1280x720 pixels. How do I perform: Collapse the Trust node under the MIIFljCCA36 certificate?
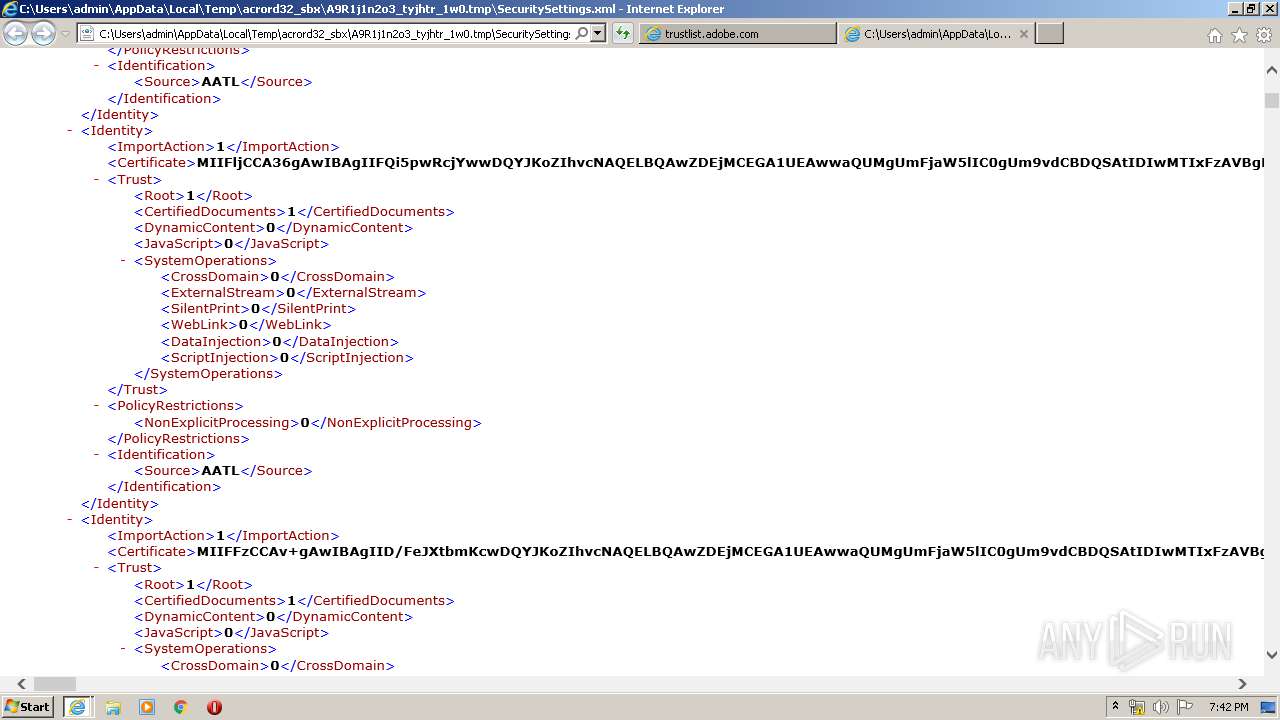coord(97,179)
